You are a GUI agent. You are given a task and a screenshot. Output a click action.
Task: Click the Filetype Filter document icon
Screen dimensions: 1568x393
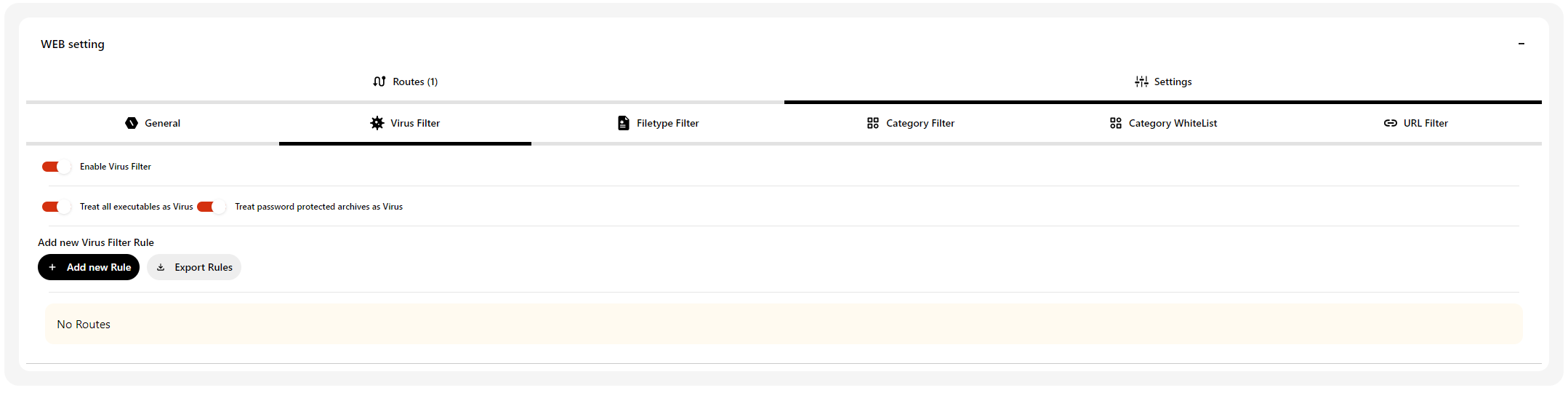tap(624, 123)
